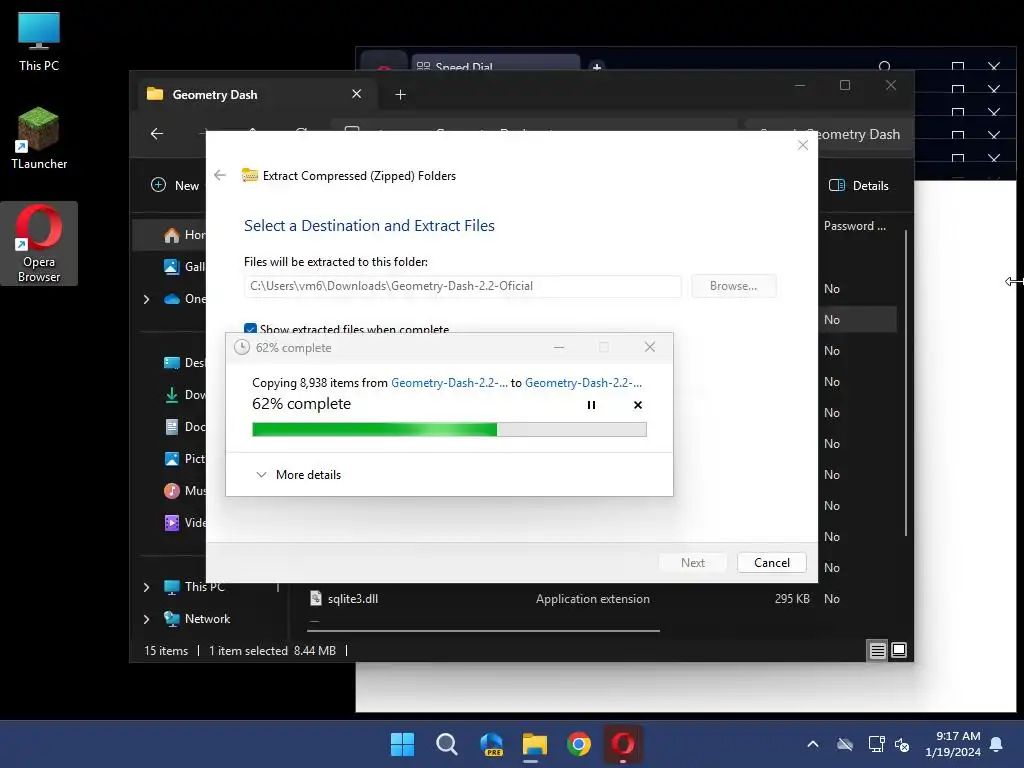The width and height of the screenshot is (1024, 768).
Task: Open a new tab in Opera window
Action: point(597,66)
